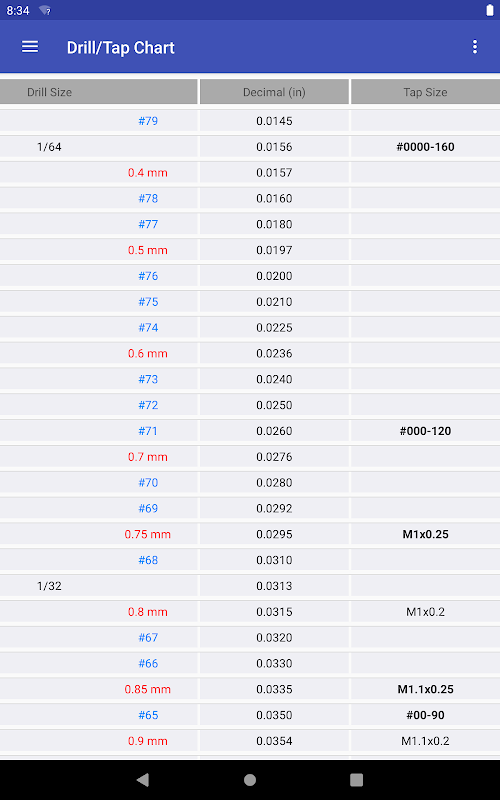The image size is (500, 800).
Task: Click the Drill Size column header
Action: pyautogui.click(x=98, y=92)
